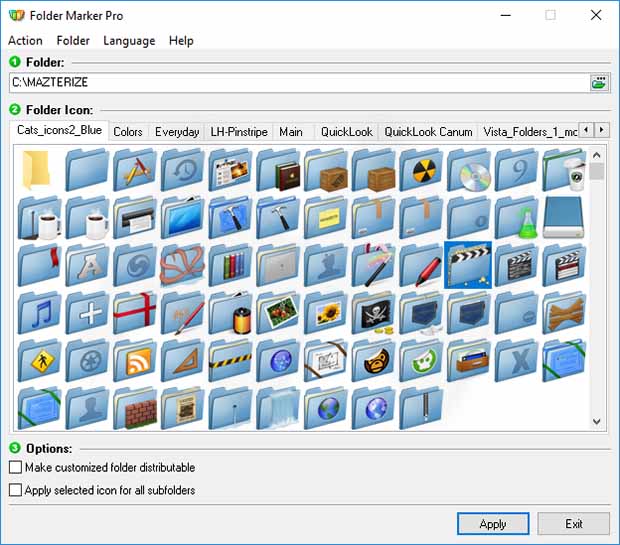This screenshot has height=545, width=620.
Task: Click the browse folder button
Action: [599, 83]
